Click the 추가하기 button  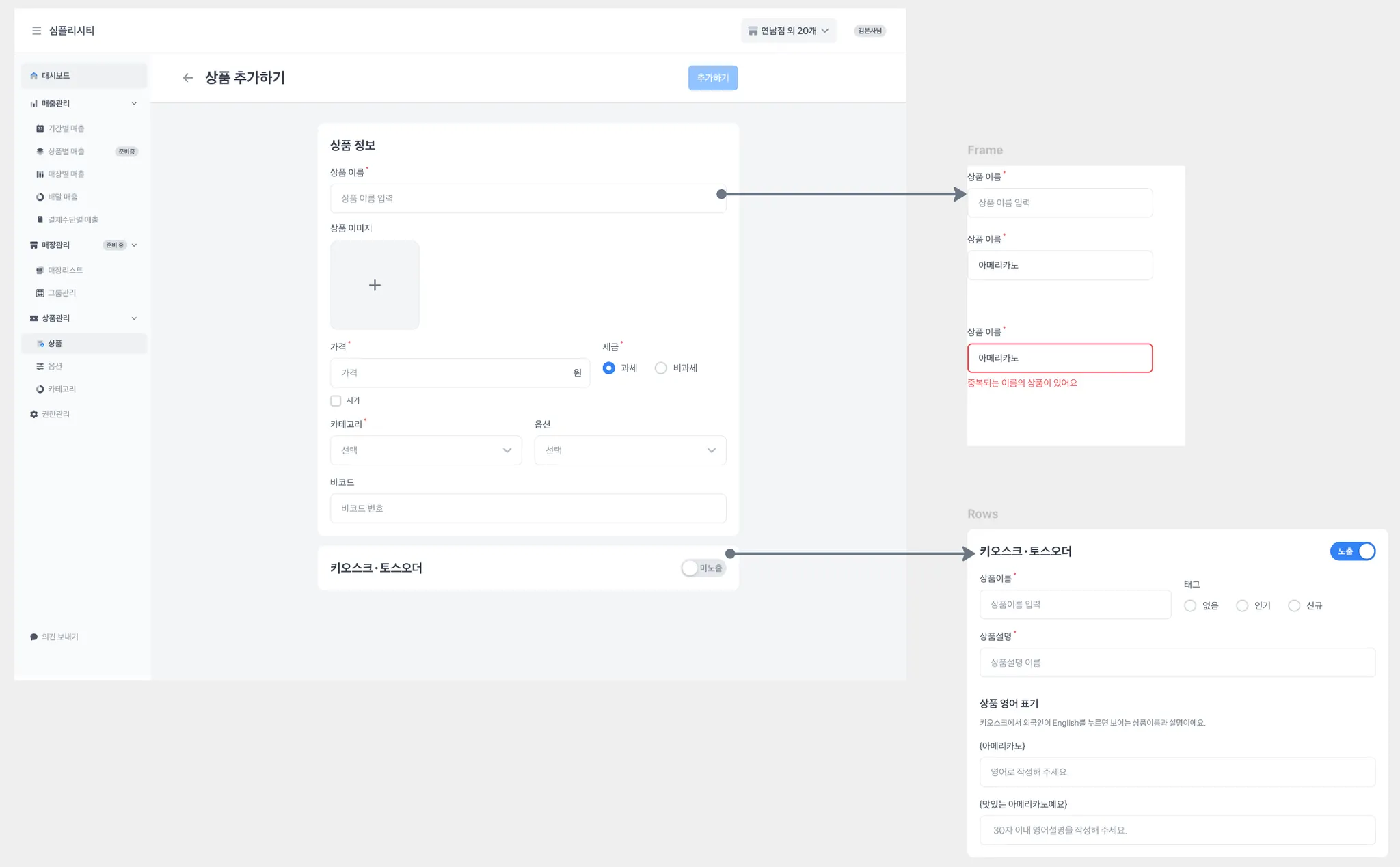coord(712,78)
